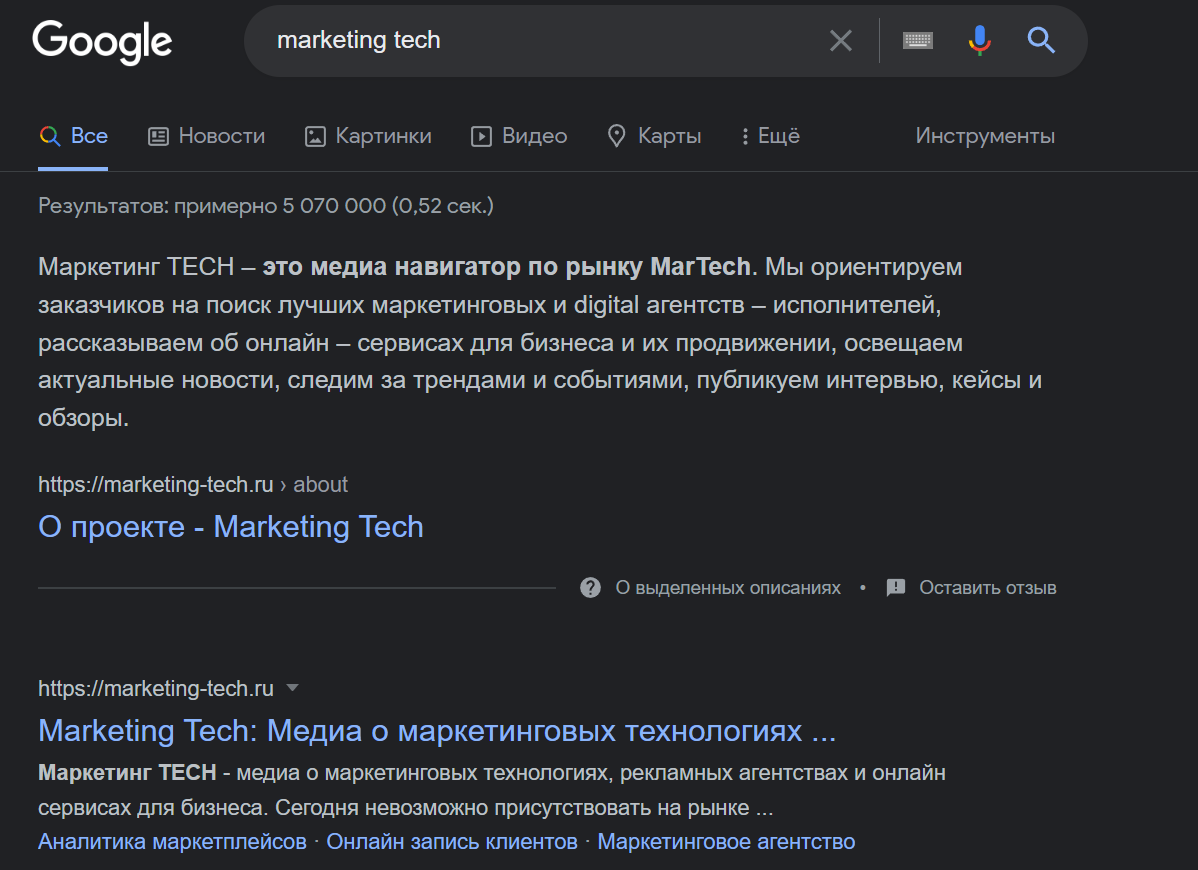Screen dimensions: 1198x870
Task: Click the Результатов: примерно 5 070 000 text
Action: click(266, 206)
